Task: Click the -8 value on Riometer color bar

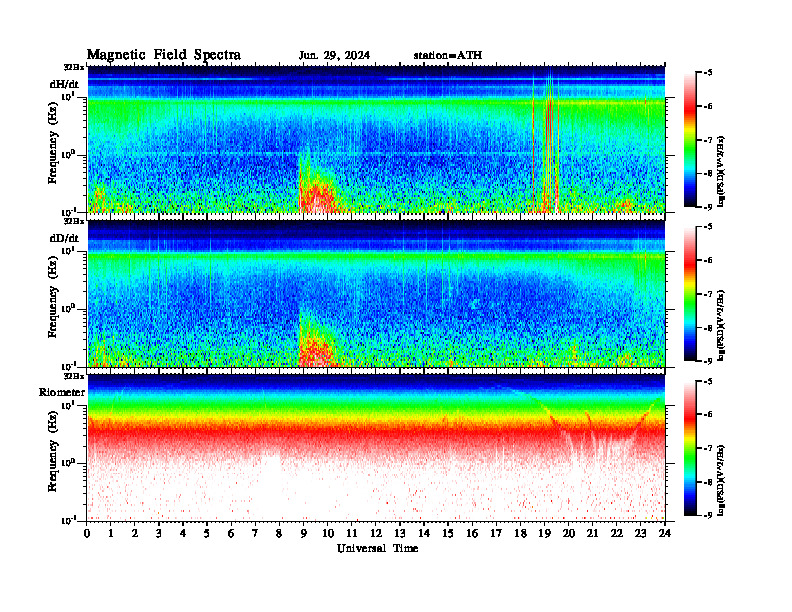Action: click(708, 482)
